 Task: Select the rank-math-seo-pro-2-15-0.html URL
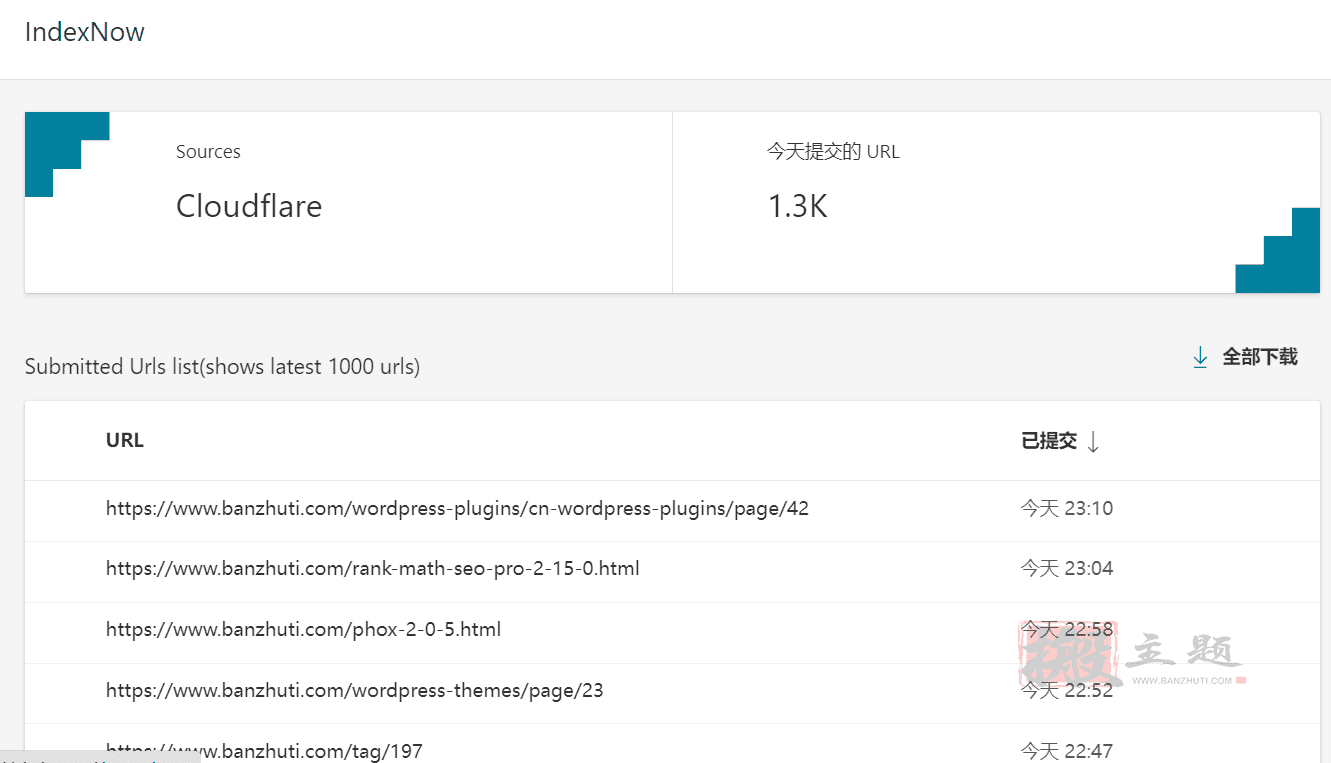(x=373, y=569)
